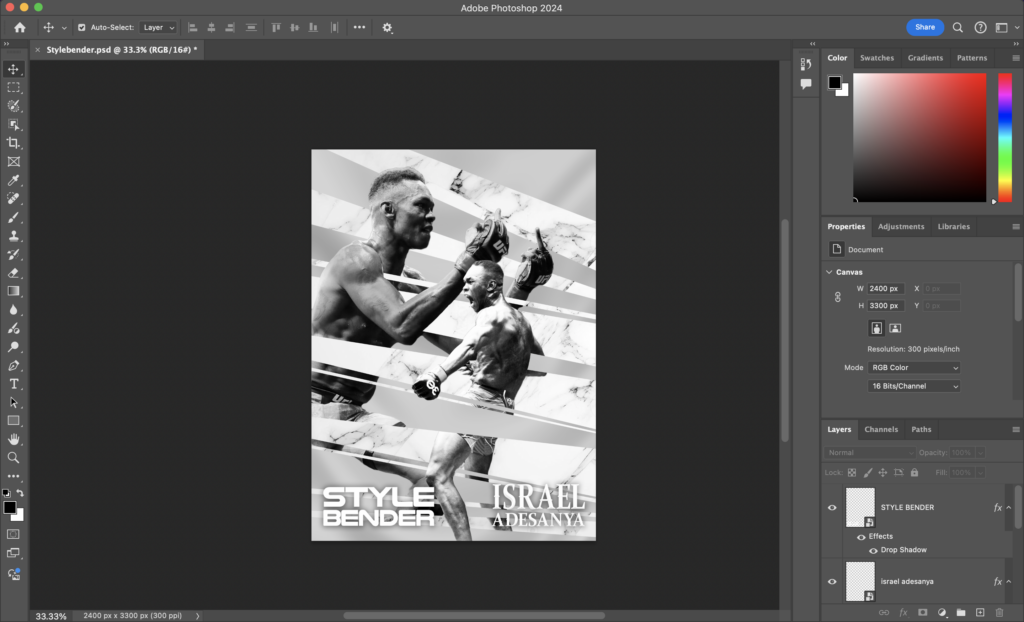Viewport: 1024px width, 622px height.
Task: Collapse the Canvas section
Action: [829, 272]
